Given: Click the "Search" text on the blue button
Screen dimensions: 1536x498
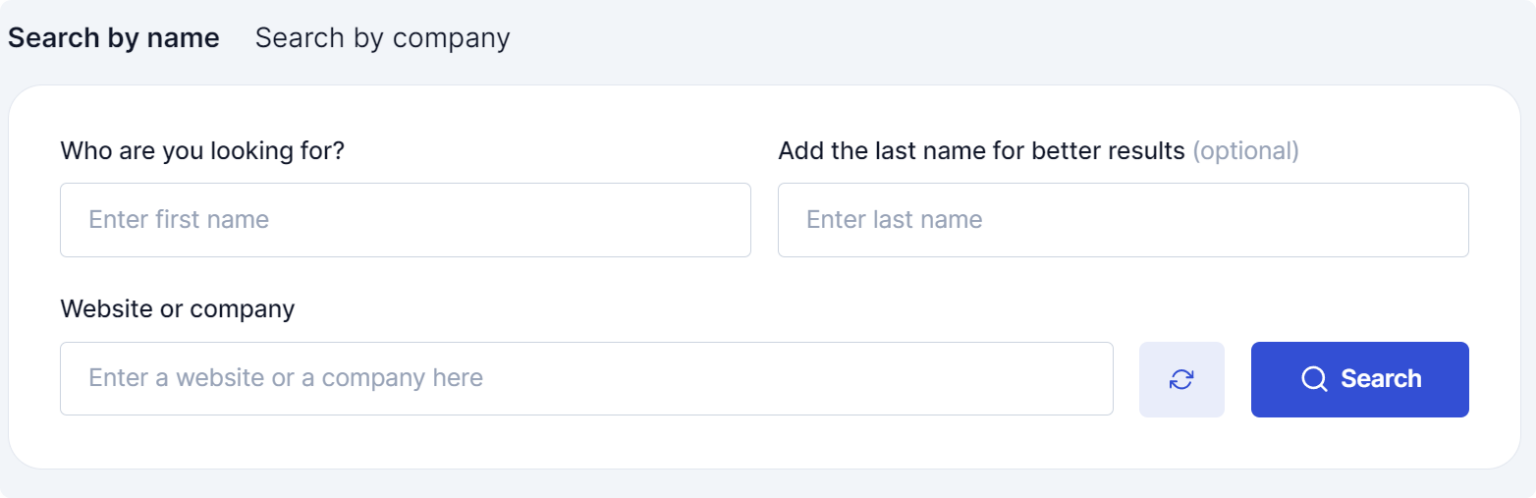Looking at the screenshot, I should (x=1380, y=379).
